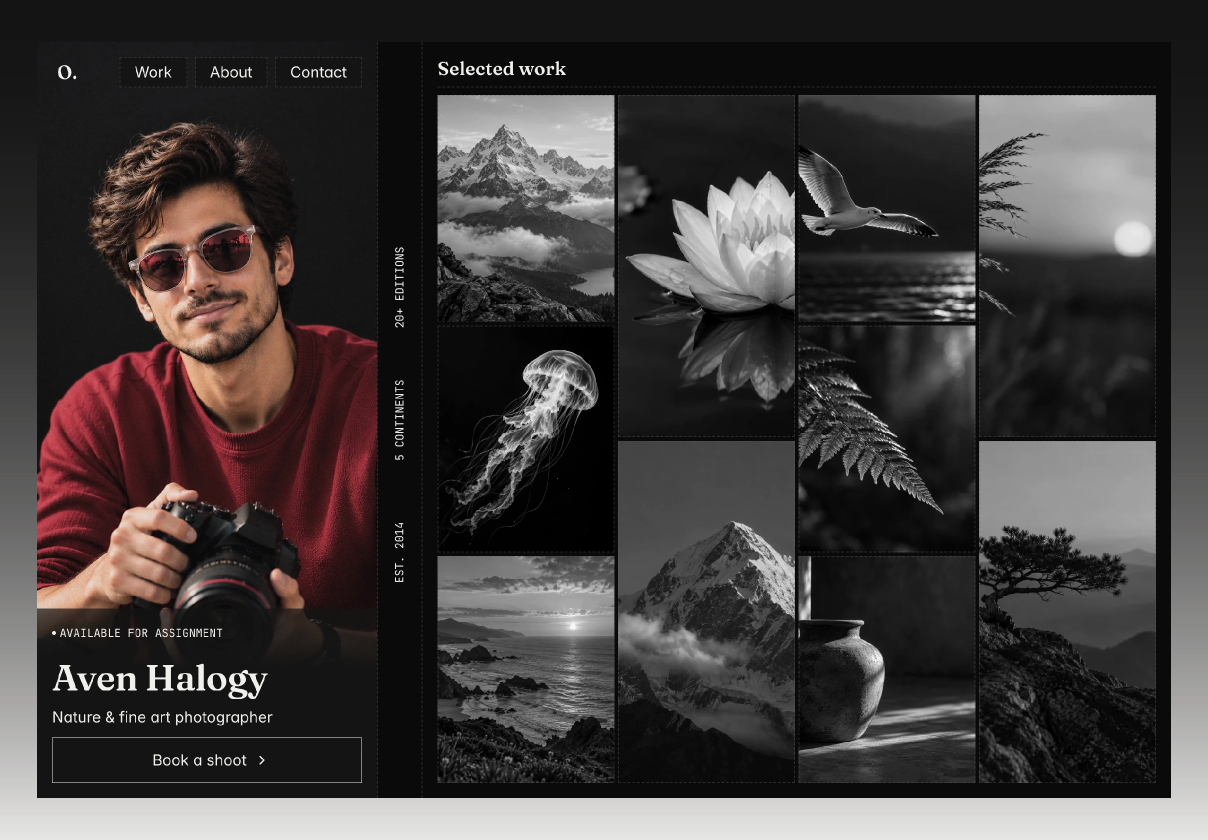This screenshot has width=1208, height=840.
Task: Open the snowy peak with clouds photo
Action: click(706, 611)
